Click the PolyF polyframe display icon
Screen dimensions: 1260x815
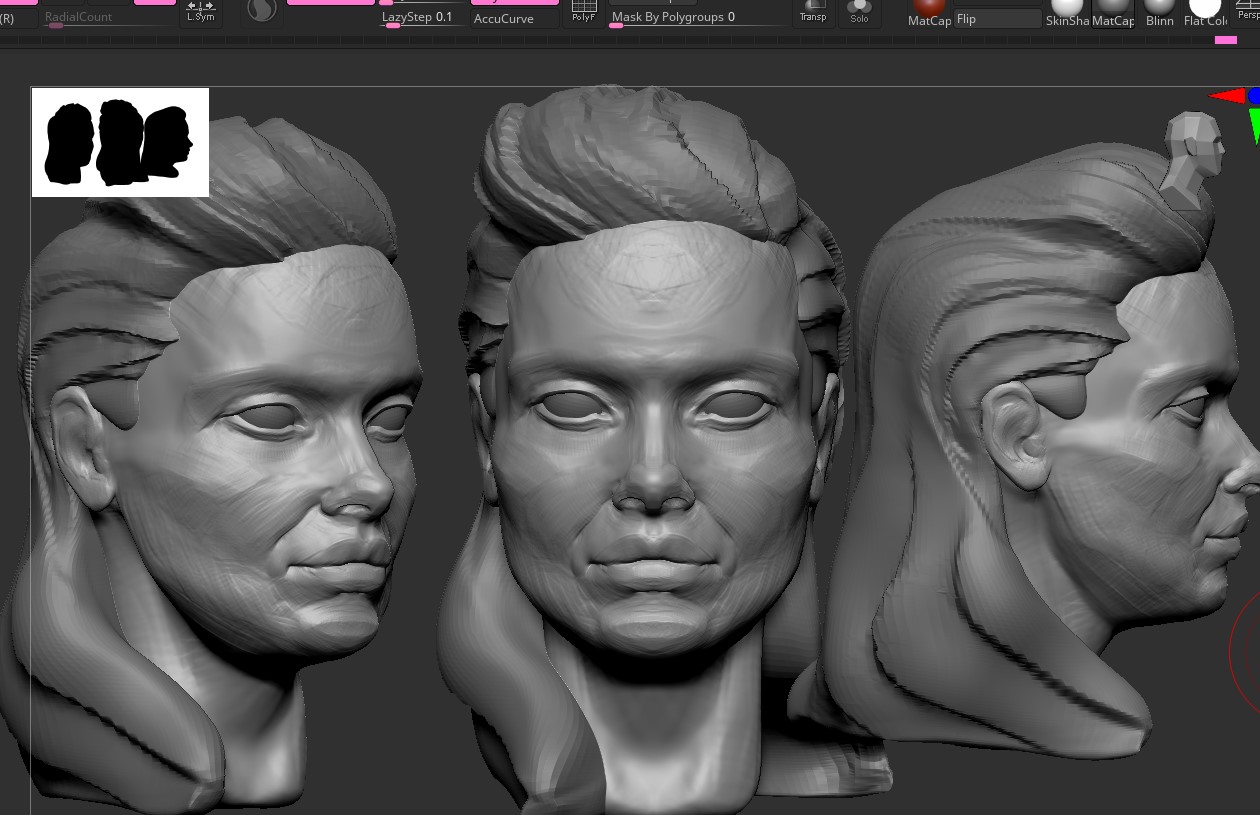click(583, 12)
